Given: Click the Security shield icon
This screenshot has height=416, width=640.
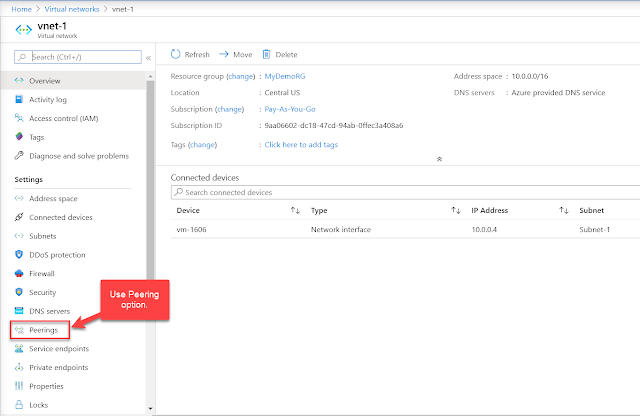Looking at the screenshot, I should tap(19, 292).
